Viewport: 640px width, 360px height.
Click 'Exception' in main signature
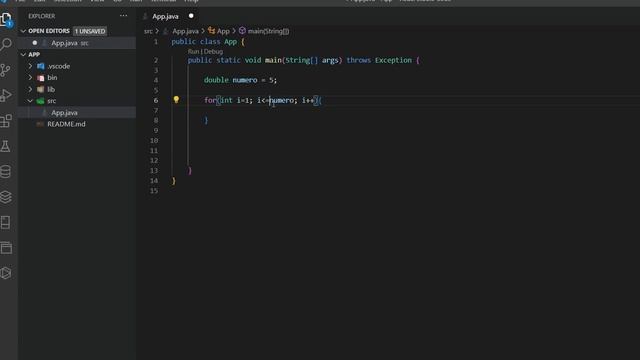393,60
